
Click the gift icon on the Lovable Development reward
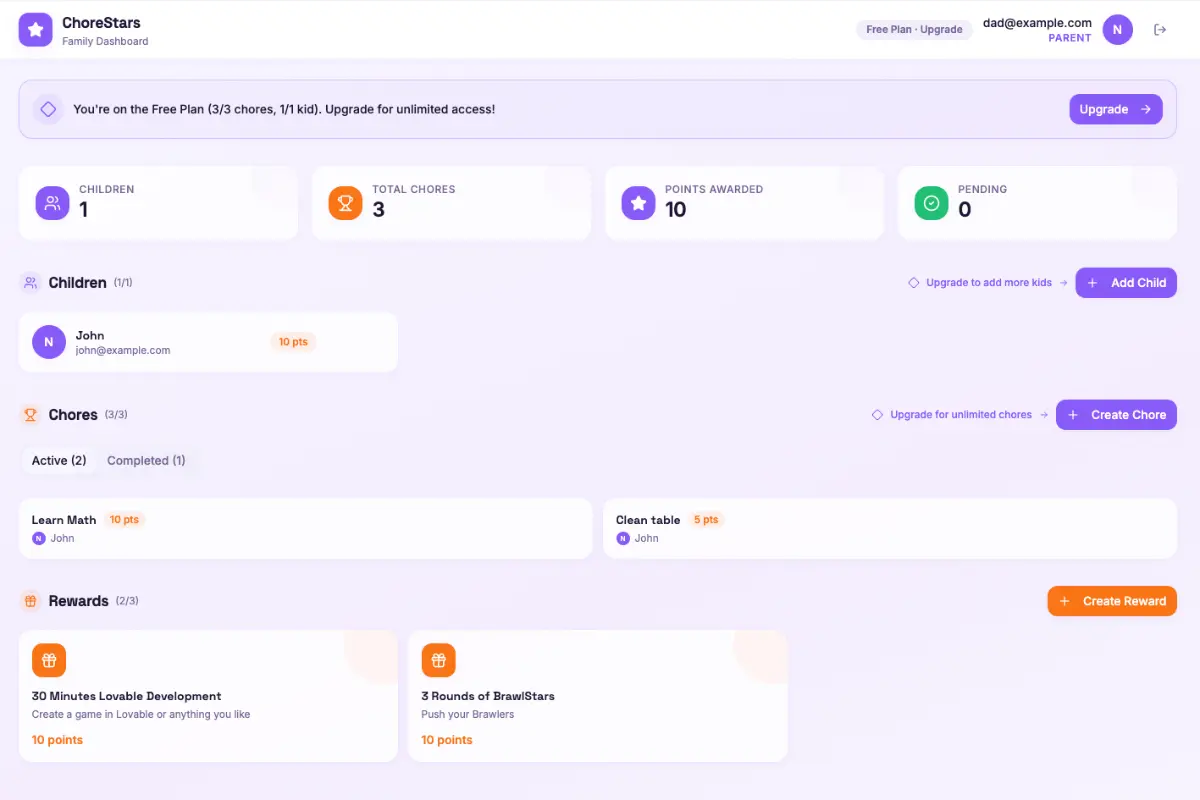coord(49,660)
